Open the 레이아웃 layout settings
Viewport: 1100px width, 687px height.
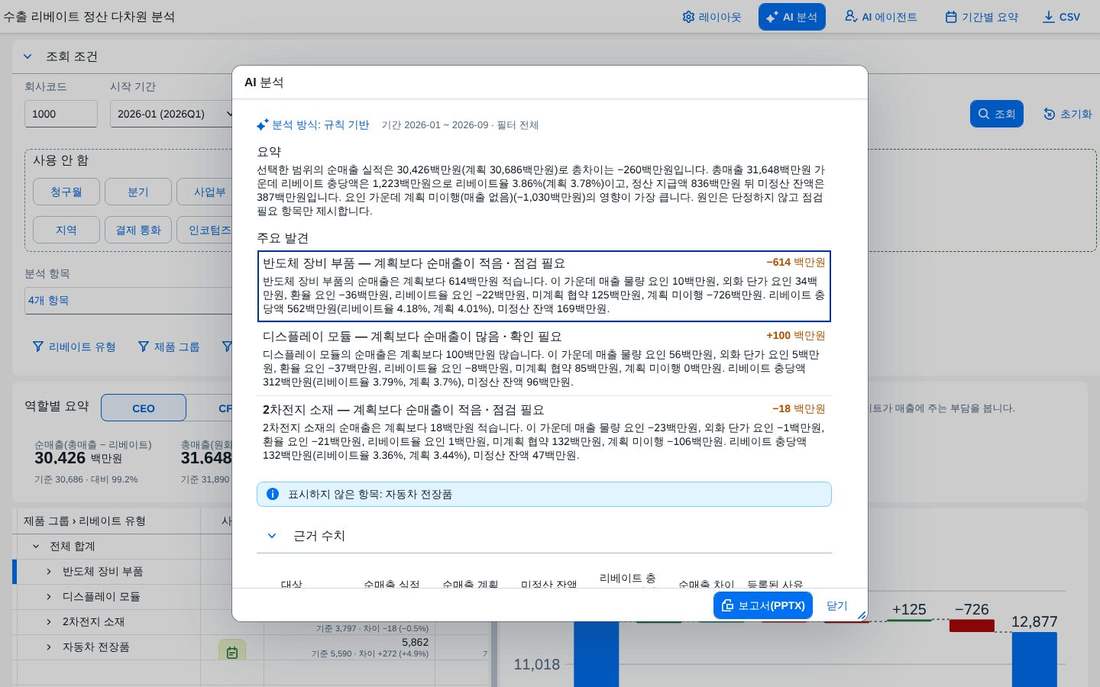[711, 17]
